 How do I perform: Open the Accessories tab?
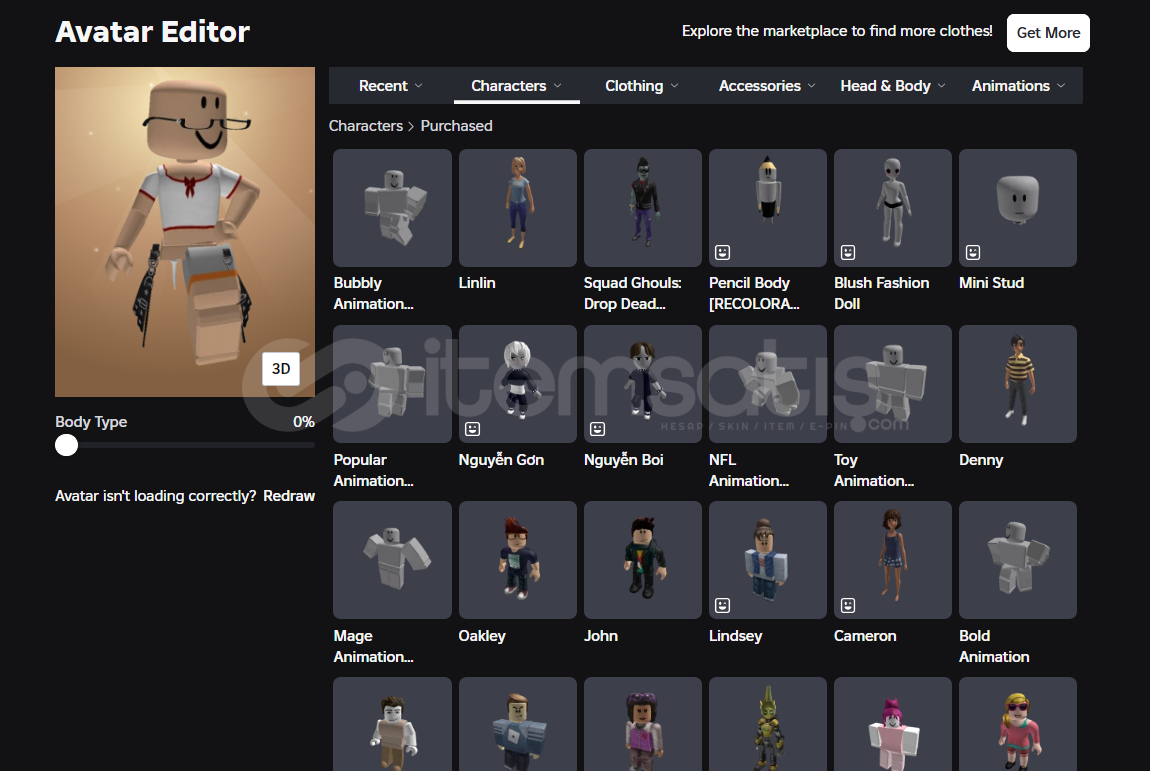click(766, 86)
